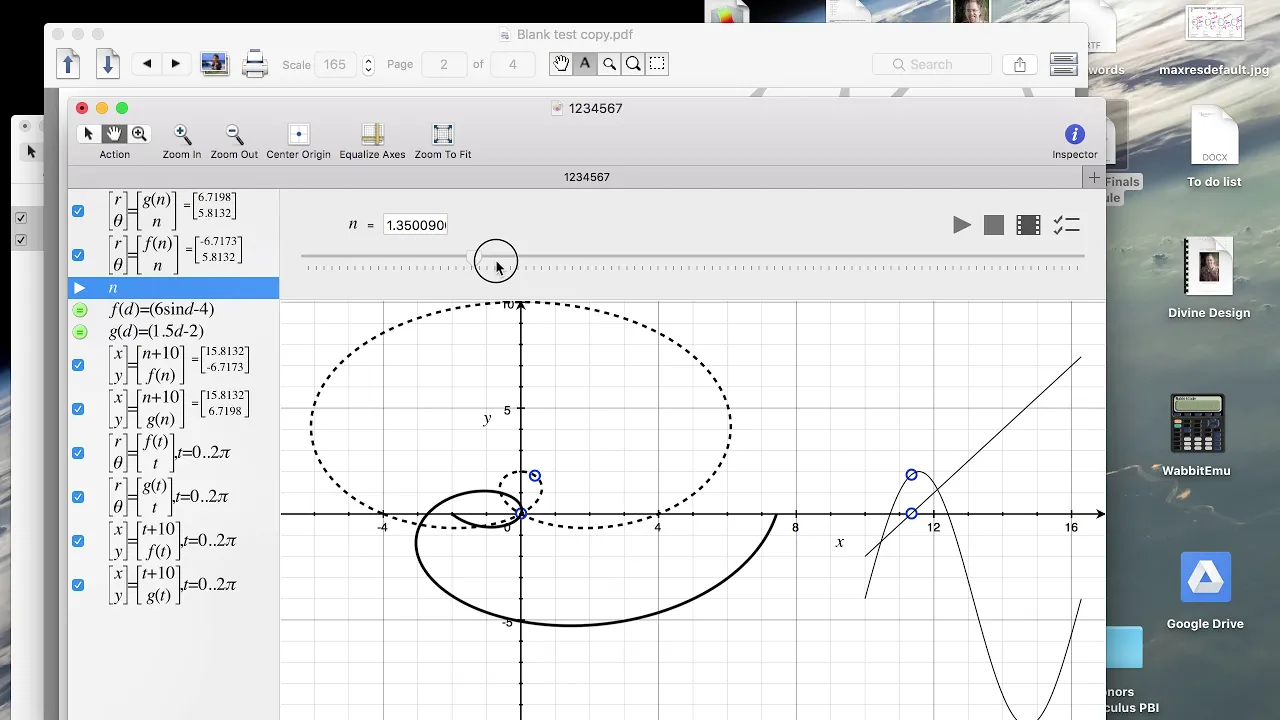
Task: Click the snapshot picture icon in PDF toolbar
Action: click(213, 64)
